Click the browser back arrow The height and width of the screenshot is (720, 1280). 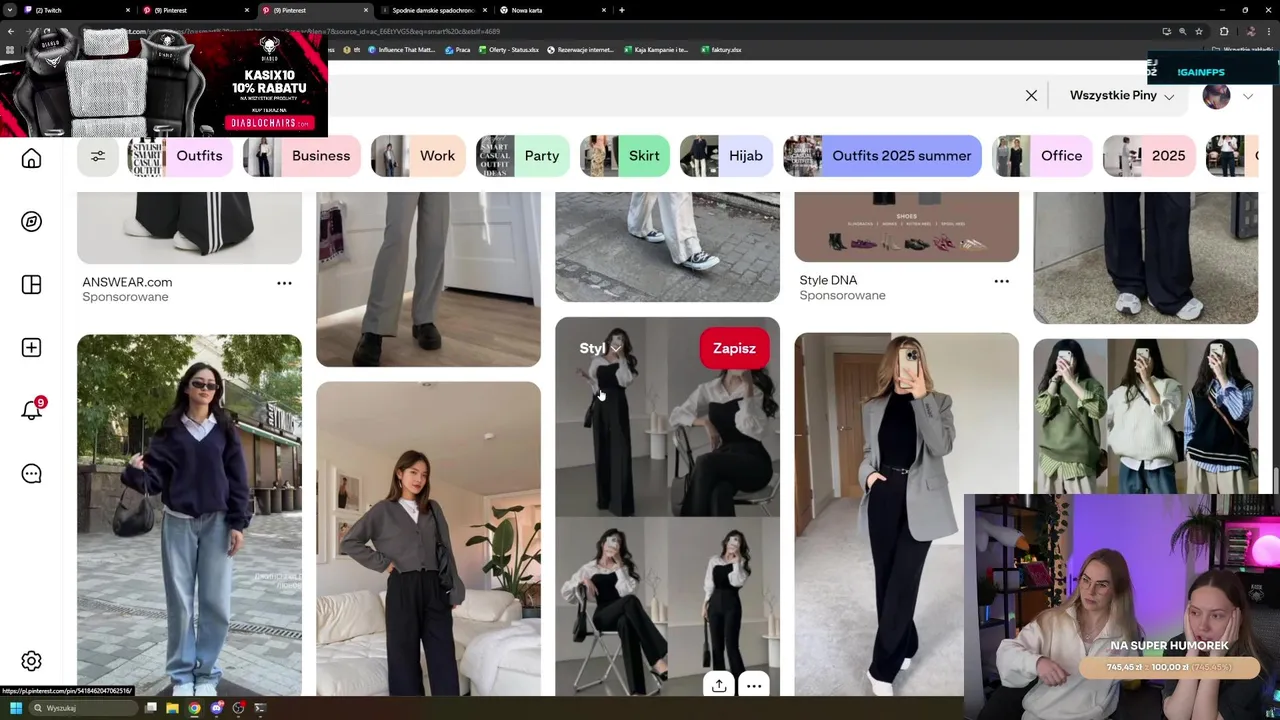10,31
